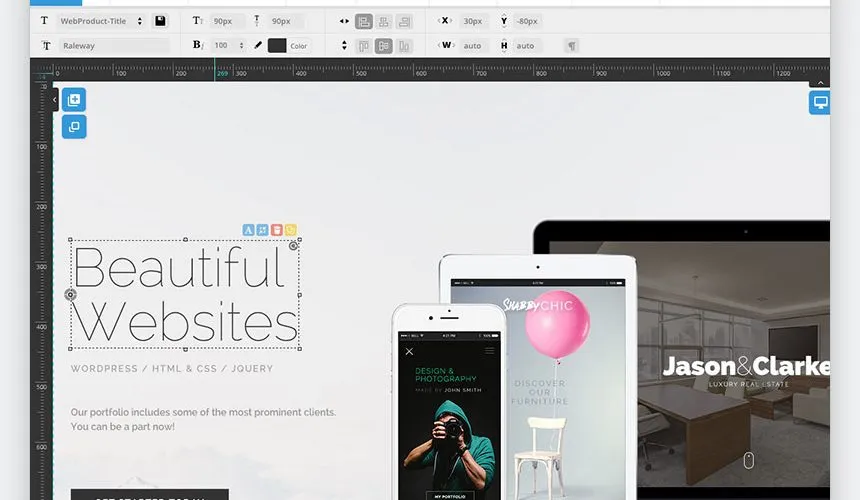Open the WebProduct-Title style dropdown
860x500 pixels.
click(101, 21)
